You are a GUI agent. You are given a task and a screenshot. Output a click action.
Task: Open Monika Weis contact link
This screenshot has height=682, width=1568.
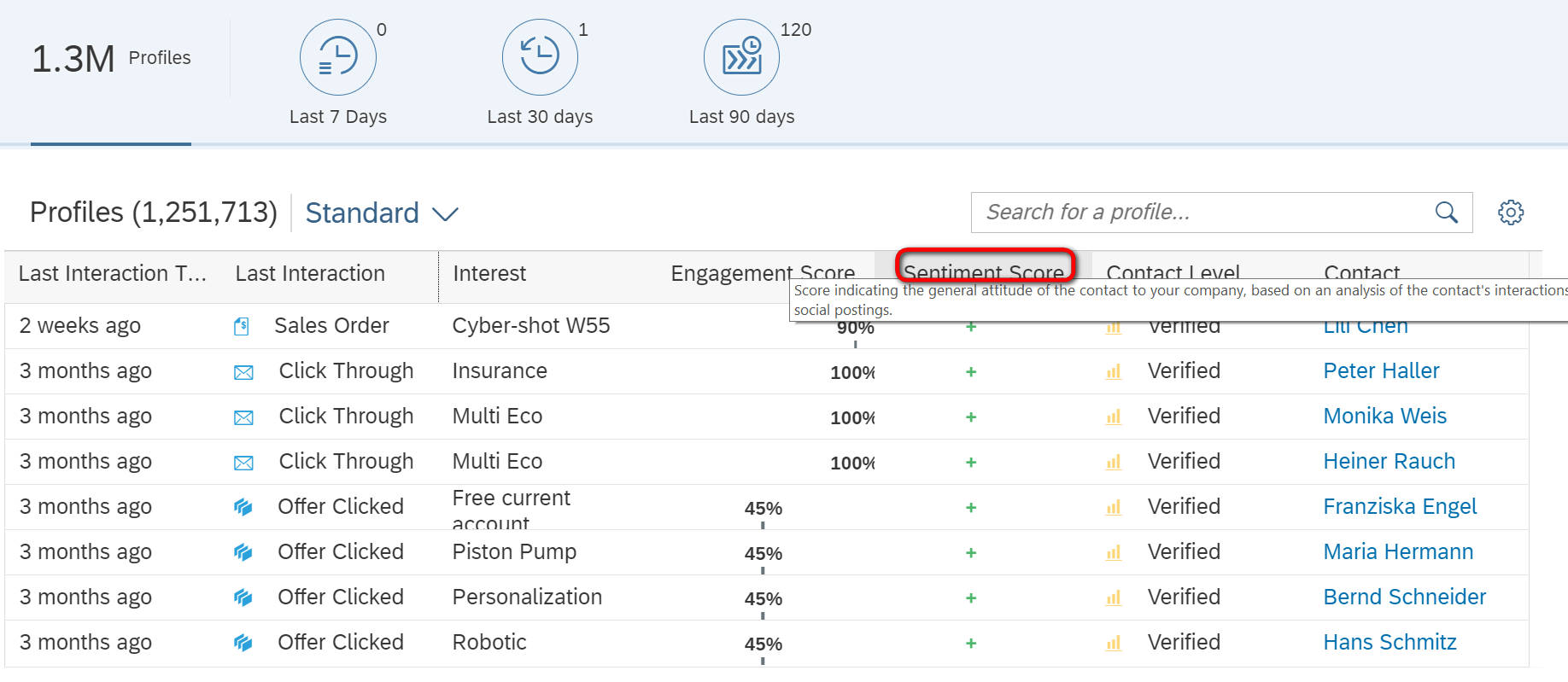pos(1384,417)
